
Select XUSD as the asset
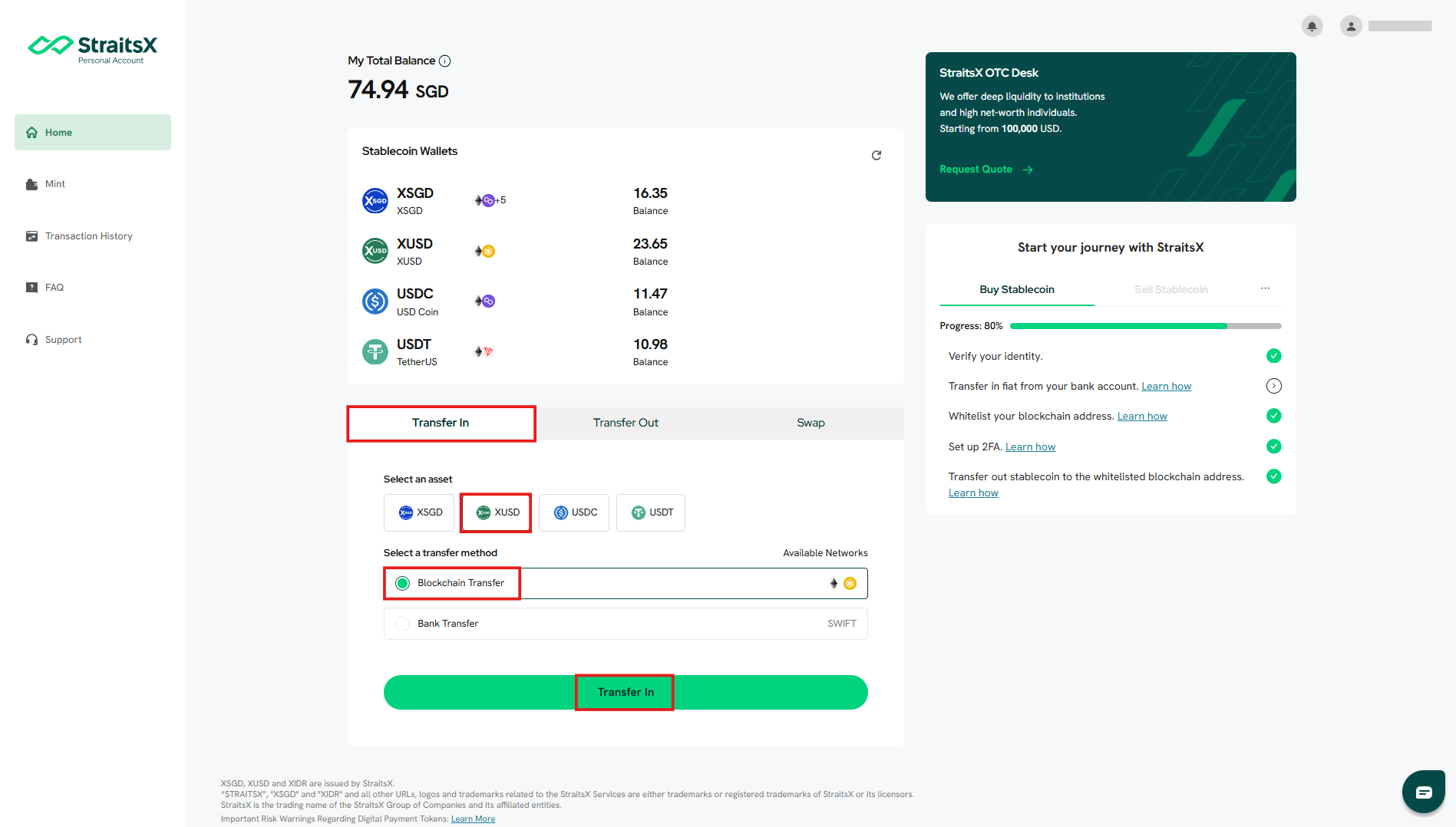click(496, 512)
